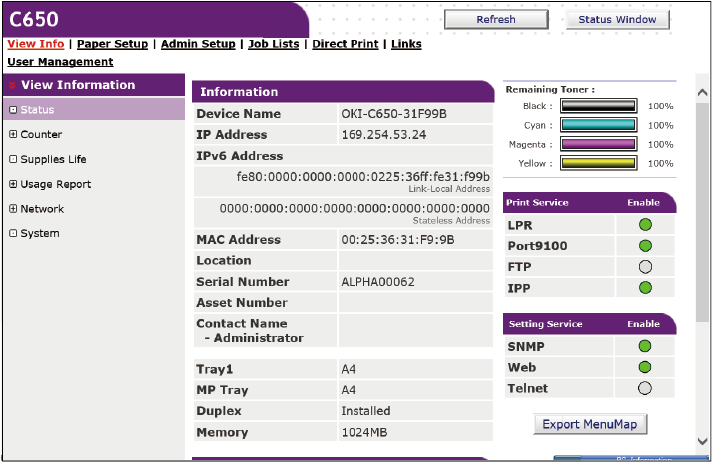
Task: Click the Cyan toner level bar
Action: pos(597,125)
